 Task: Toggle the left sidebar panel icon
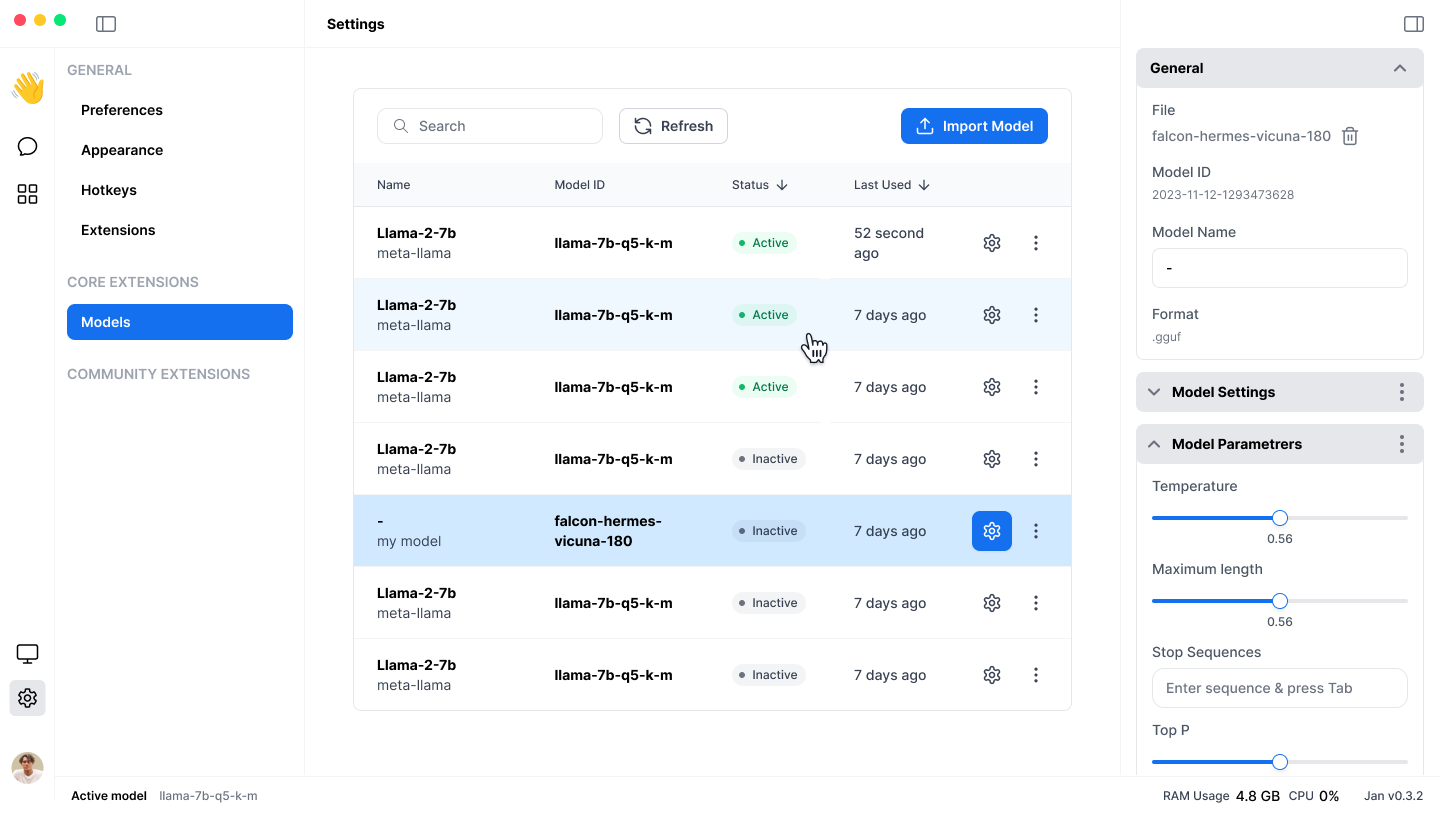[x=106, y=24]
